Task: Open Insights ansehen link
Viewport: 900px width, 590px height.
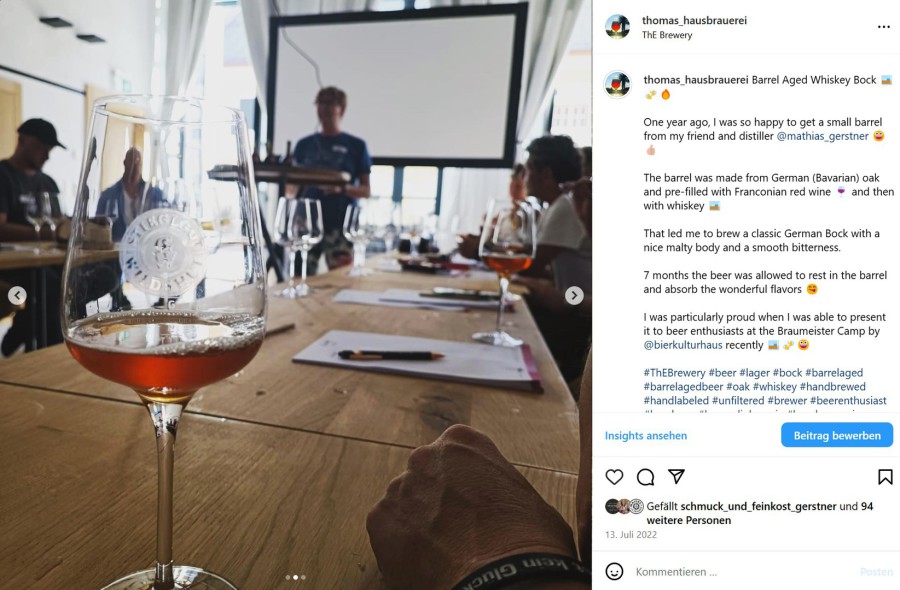Action: (646, 436)
